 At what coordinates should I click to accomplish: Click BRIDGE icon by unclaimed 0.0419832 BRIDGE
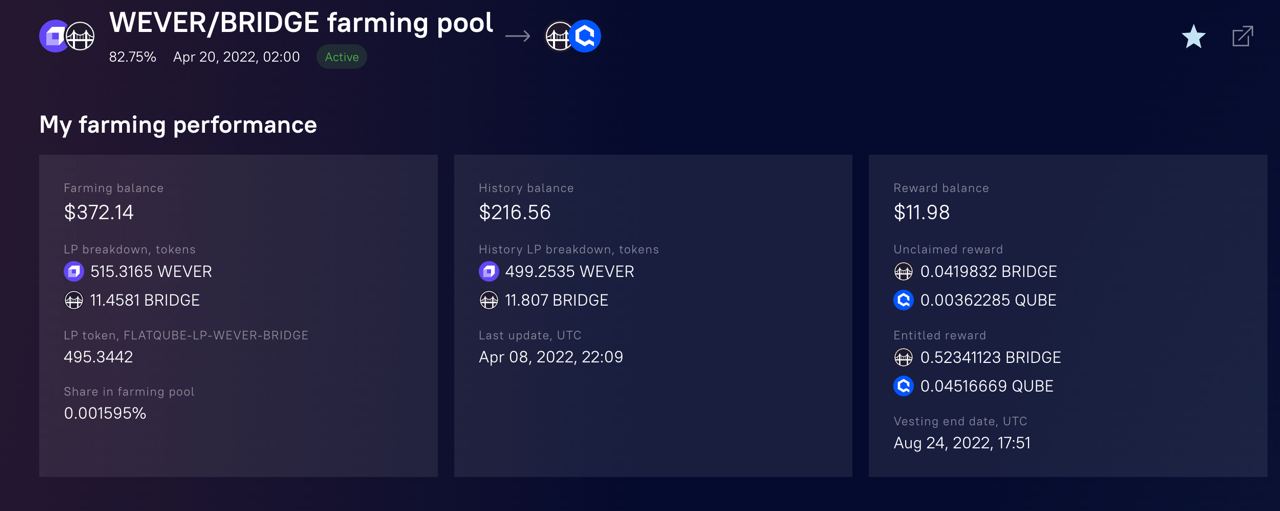tap(903, 271)
